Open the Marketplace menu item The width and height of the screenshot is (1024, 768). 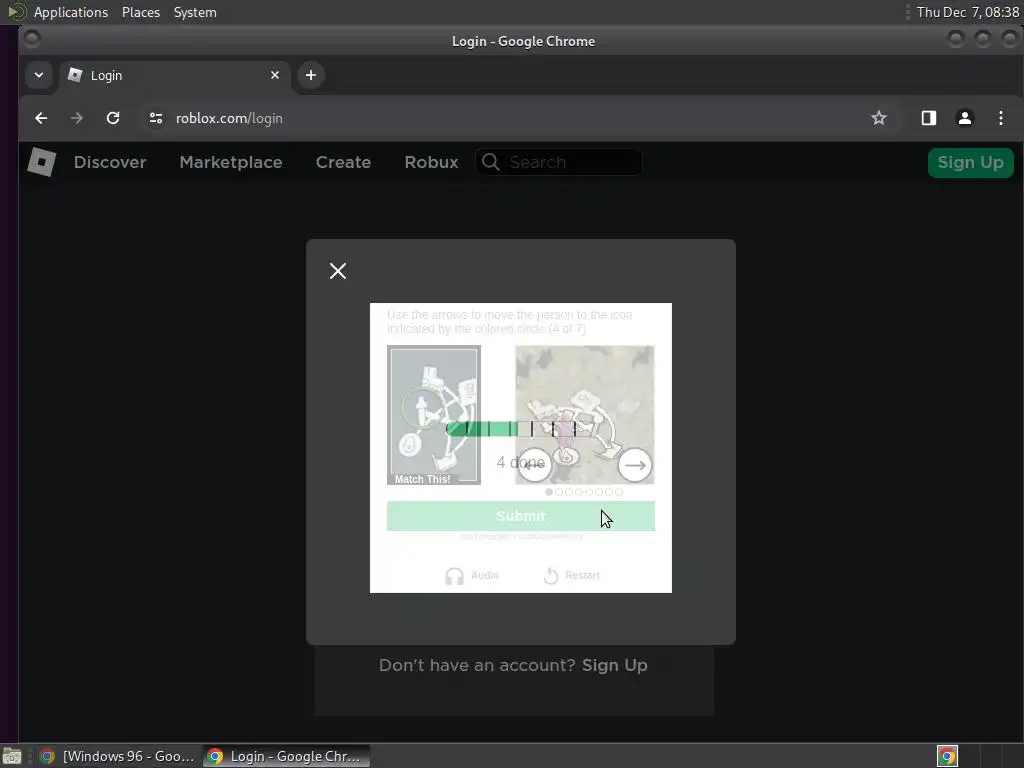pyautogui.click(x=231, y=162)
